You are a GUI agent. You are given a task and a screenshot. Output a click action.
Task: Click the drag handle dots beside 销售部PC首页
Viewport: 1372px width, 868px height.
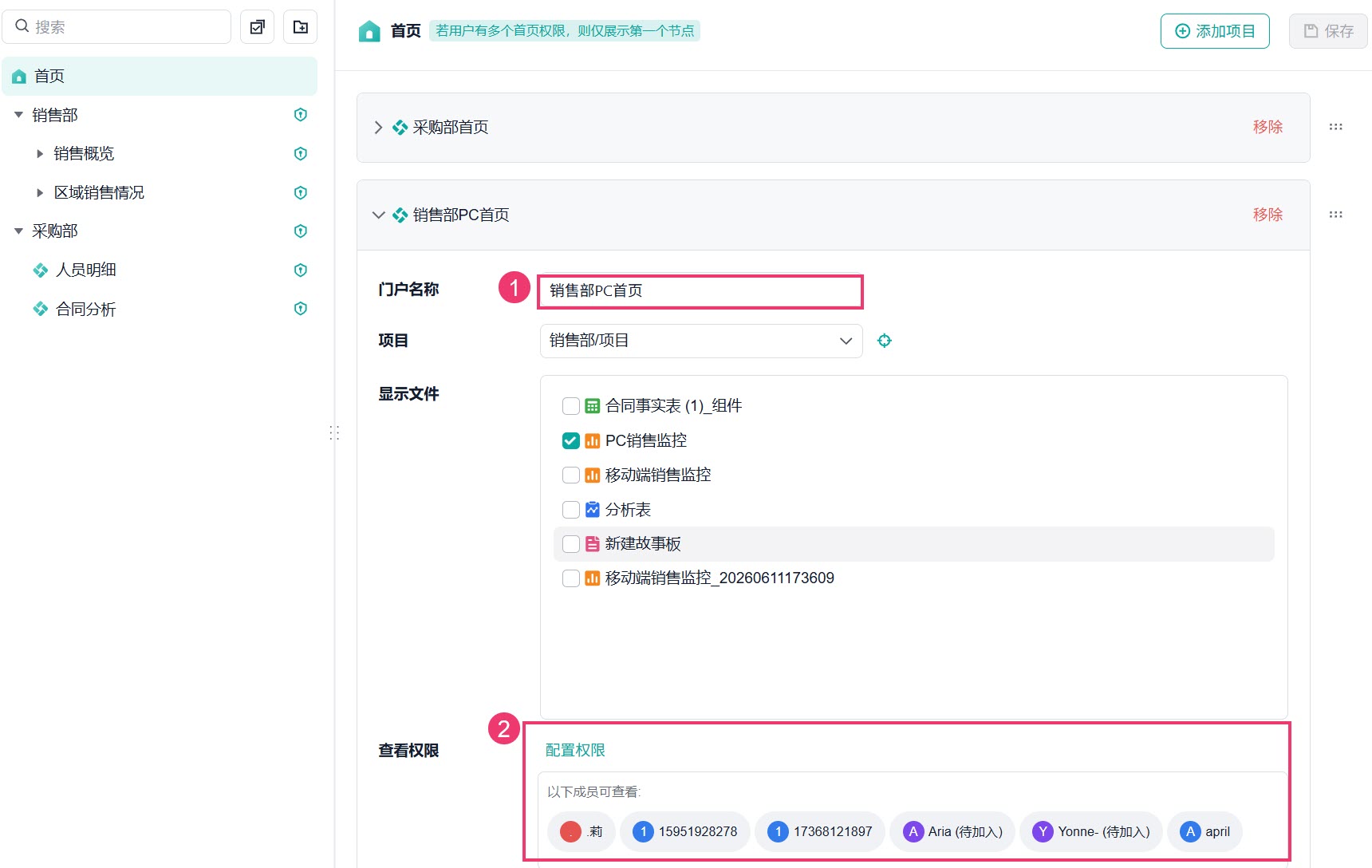pos(1336,215)
